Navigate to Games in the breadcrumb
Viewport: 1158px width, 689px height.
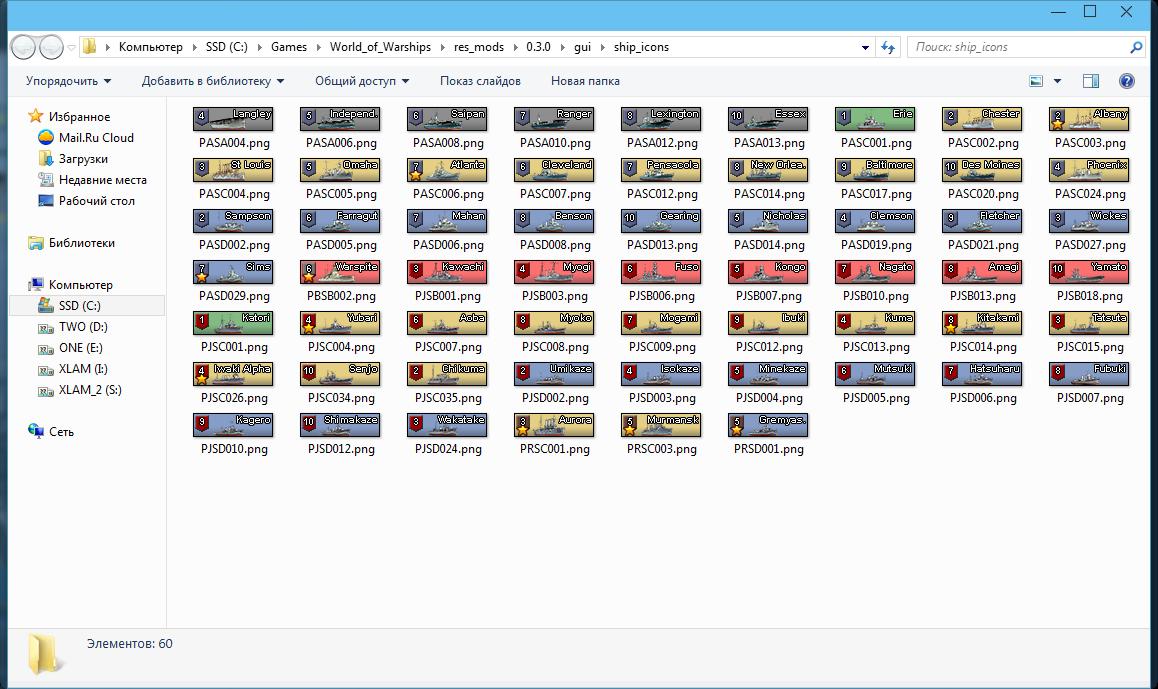pyautogui.click(x=289, y=47)
